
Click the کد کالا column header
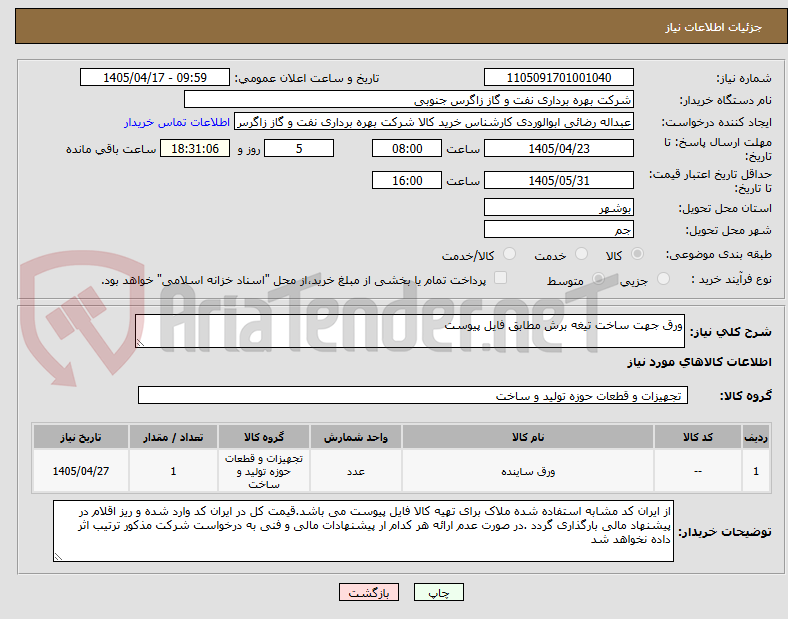698,437
